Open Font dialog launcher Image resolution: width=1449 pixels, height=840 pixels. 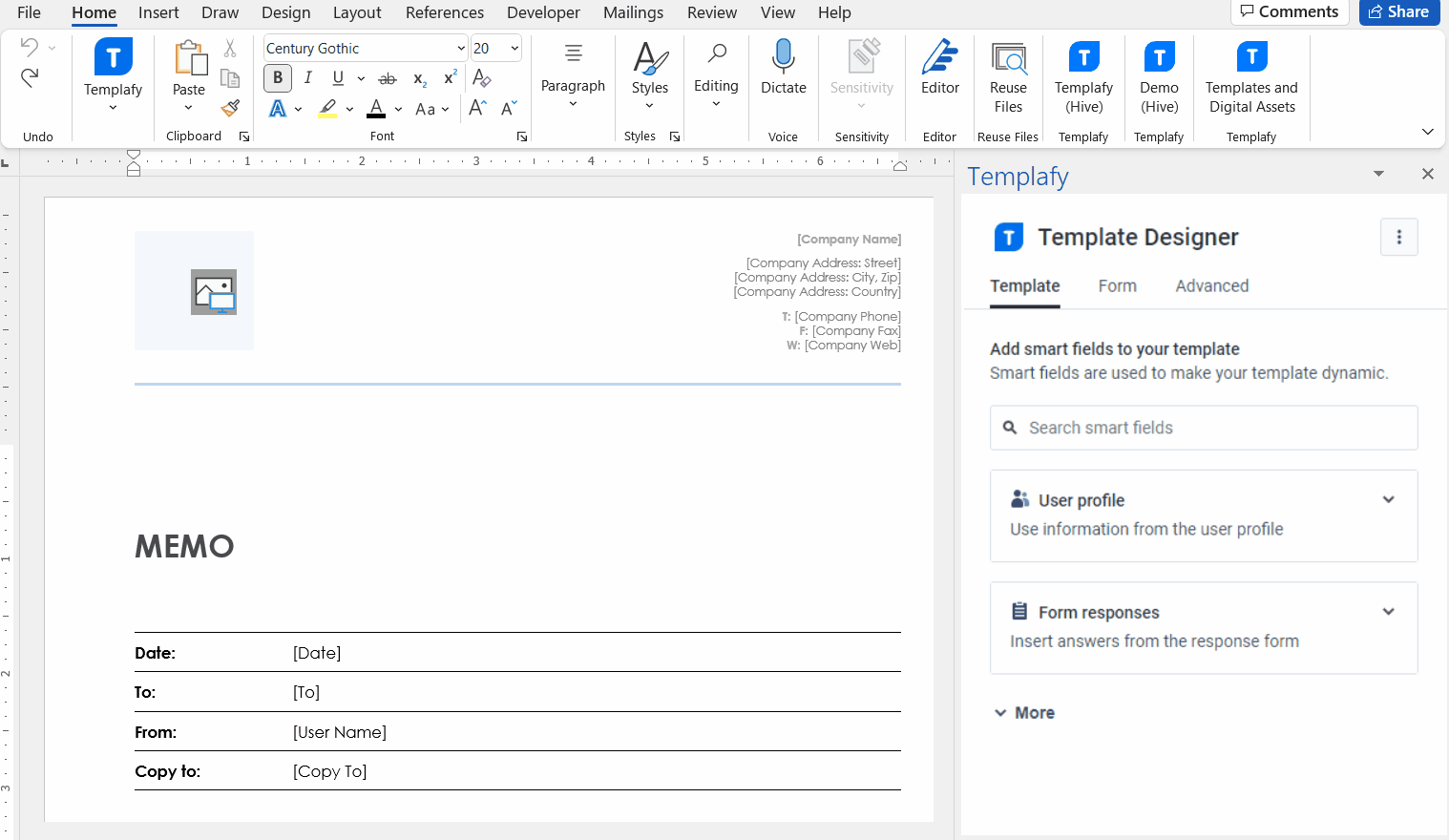tap(522, 136)
